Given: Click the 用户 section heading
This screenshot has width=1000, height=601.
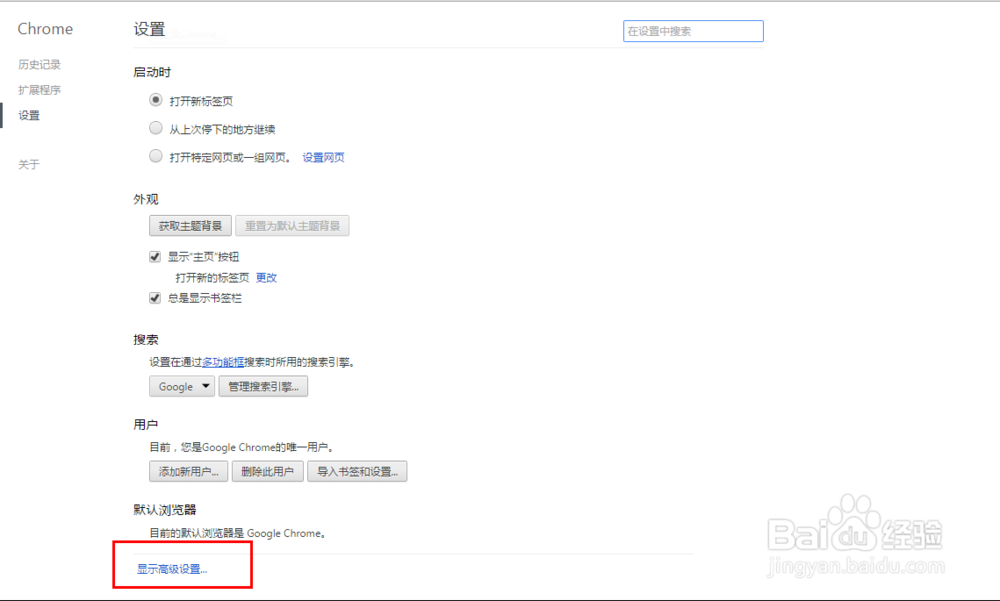Looking at the screenshot, I should pos(145,424).
